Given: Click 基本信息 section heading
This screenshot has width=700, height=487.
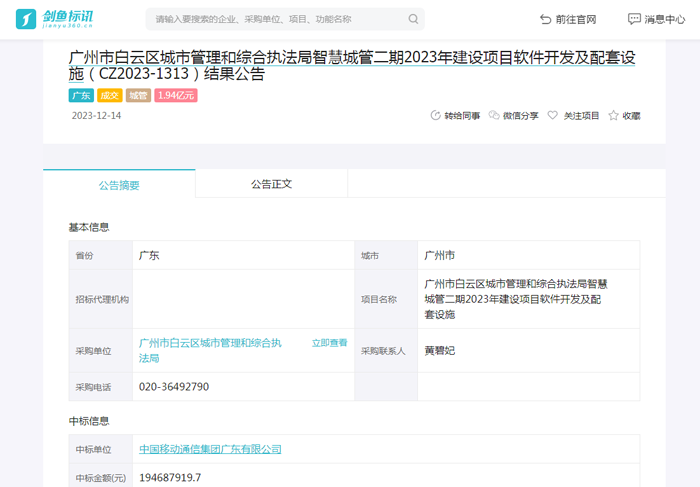Looking at the screenshot, I should tap(89, 227).
